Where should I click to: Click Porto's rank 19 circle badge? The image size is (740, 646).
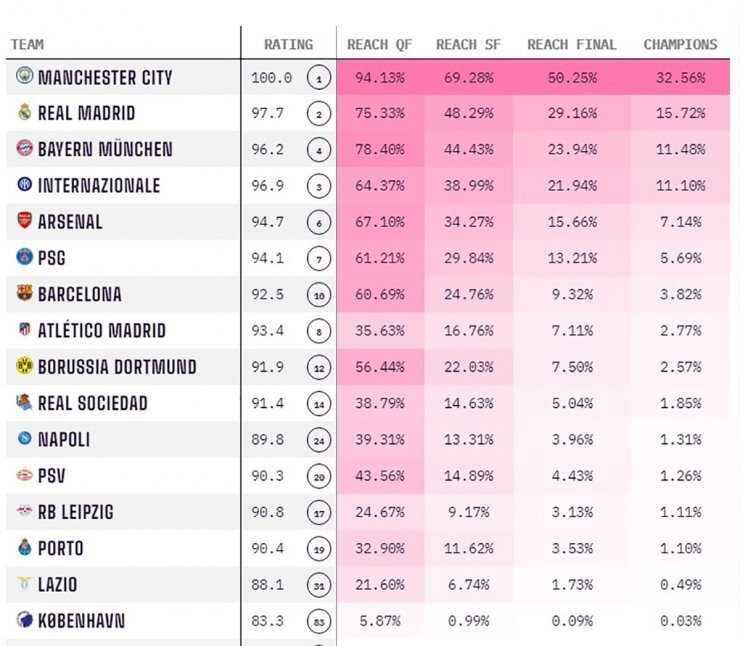[x=319, y=549]
